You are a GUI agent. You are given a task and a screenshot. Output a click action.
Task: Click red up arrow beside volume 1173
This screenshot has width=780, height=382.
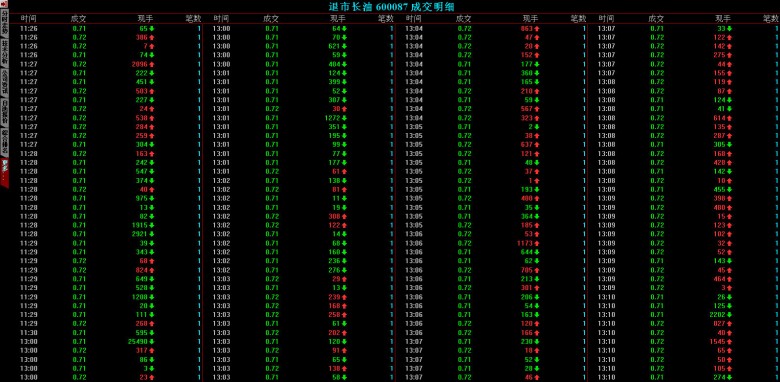click(x=537, y=243)
